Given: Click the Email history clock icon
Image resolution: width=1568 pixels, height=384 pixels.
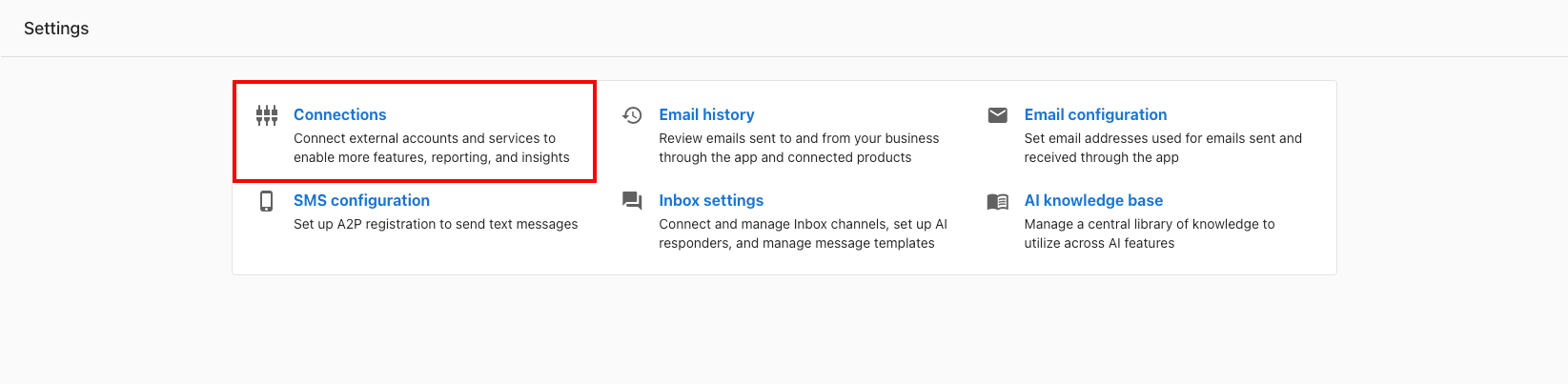Looking at the screenshot, I should tap(632, 115).
